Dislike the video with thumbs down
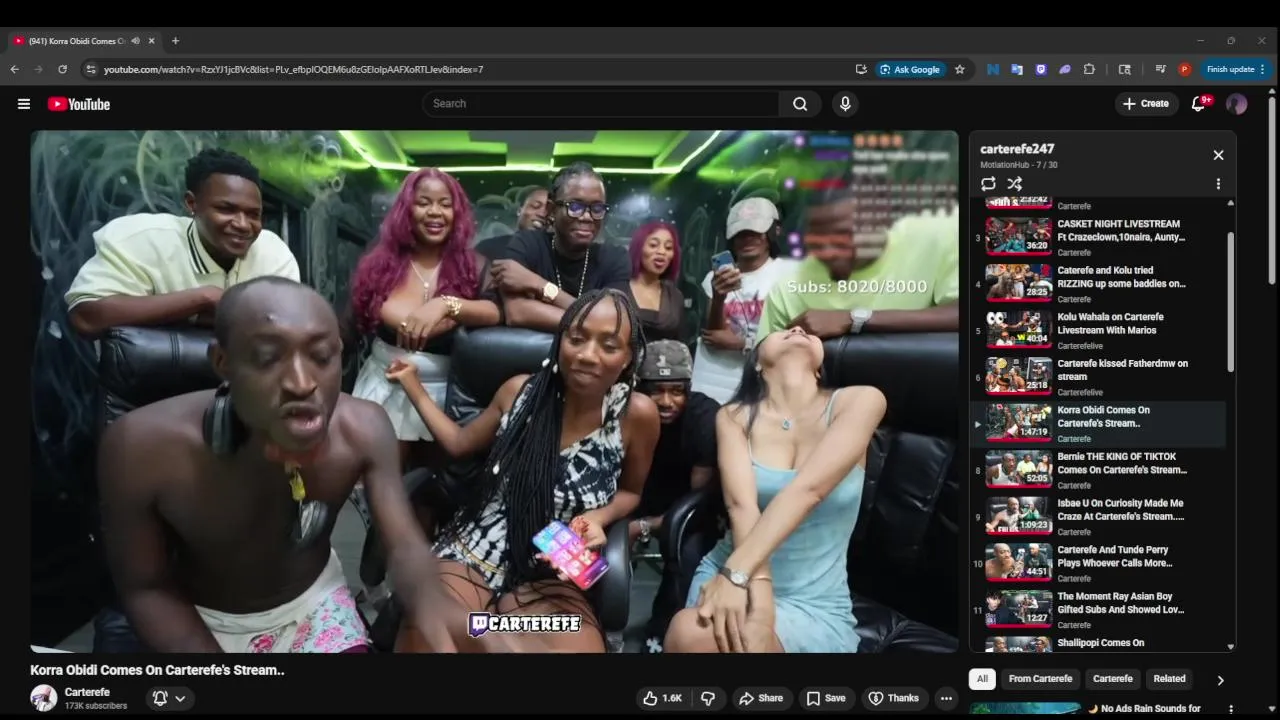 [708, 698]
